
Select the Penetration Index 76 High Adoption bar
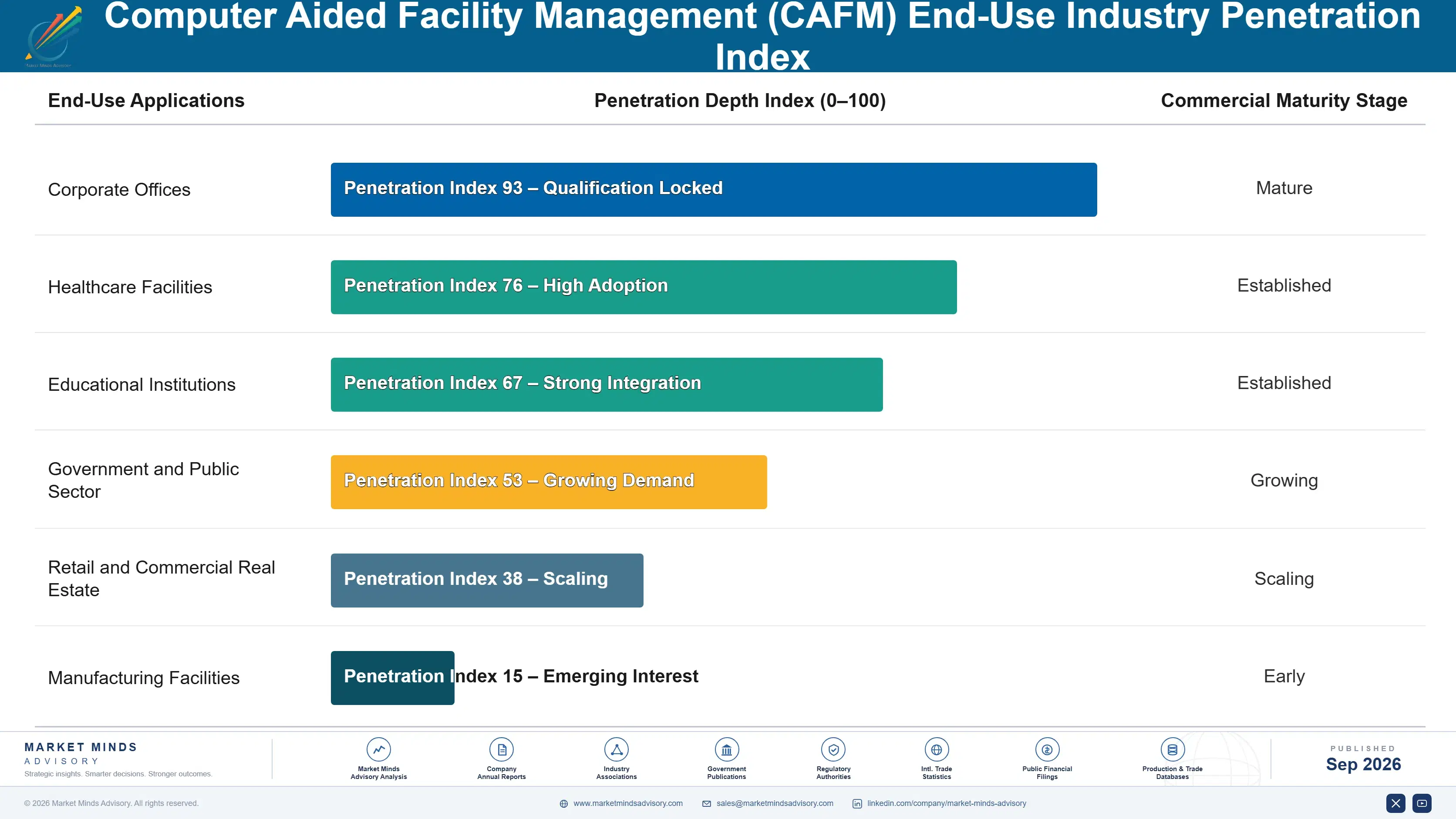tap(644, 287)
